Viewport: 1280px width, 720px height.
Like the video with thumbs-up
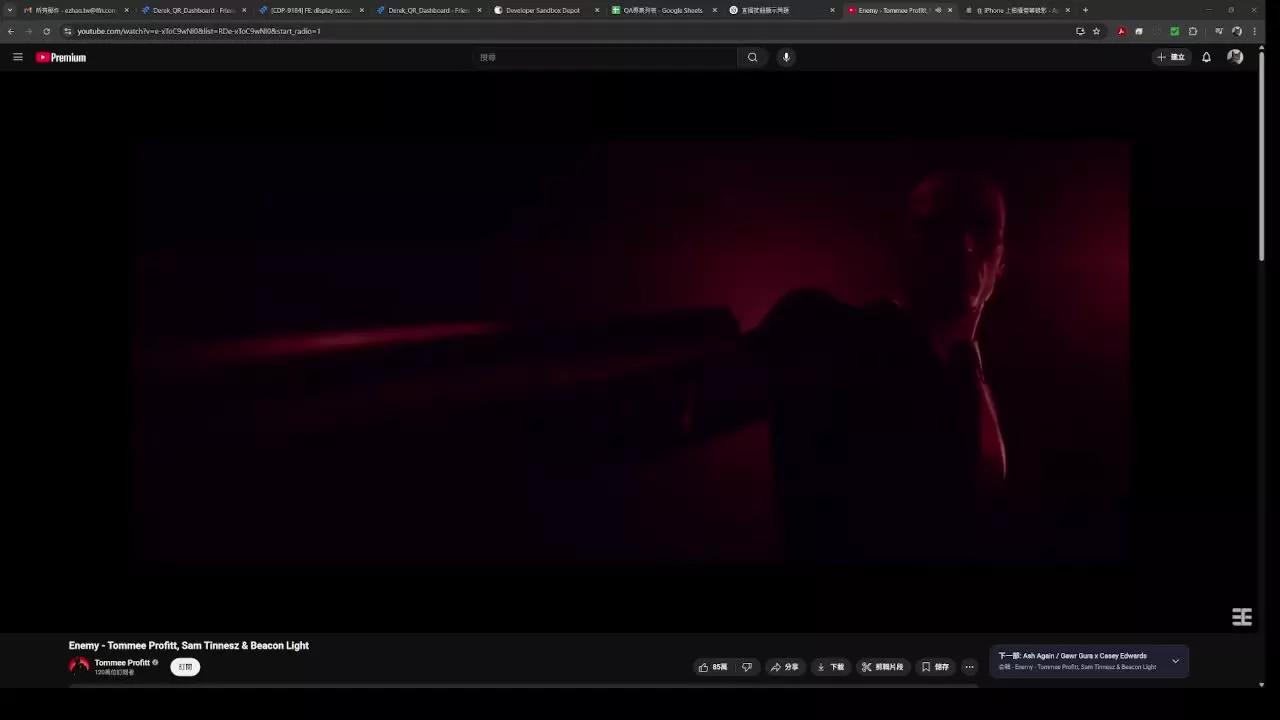point(714,667)
